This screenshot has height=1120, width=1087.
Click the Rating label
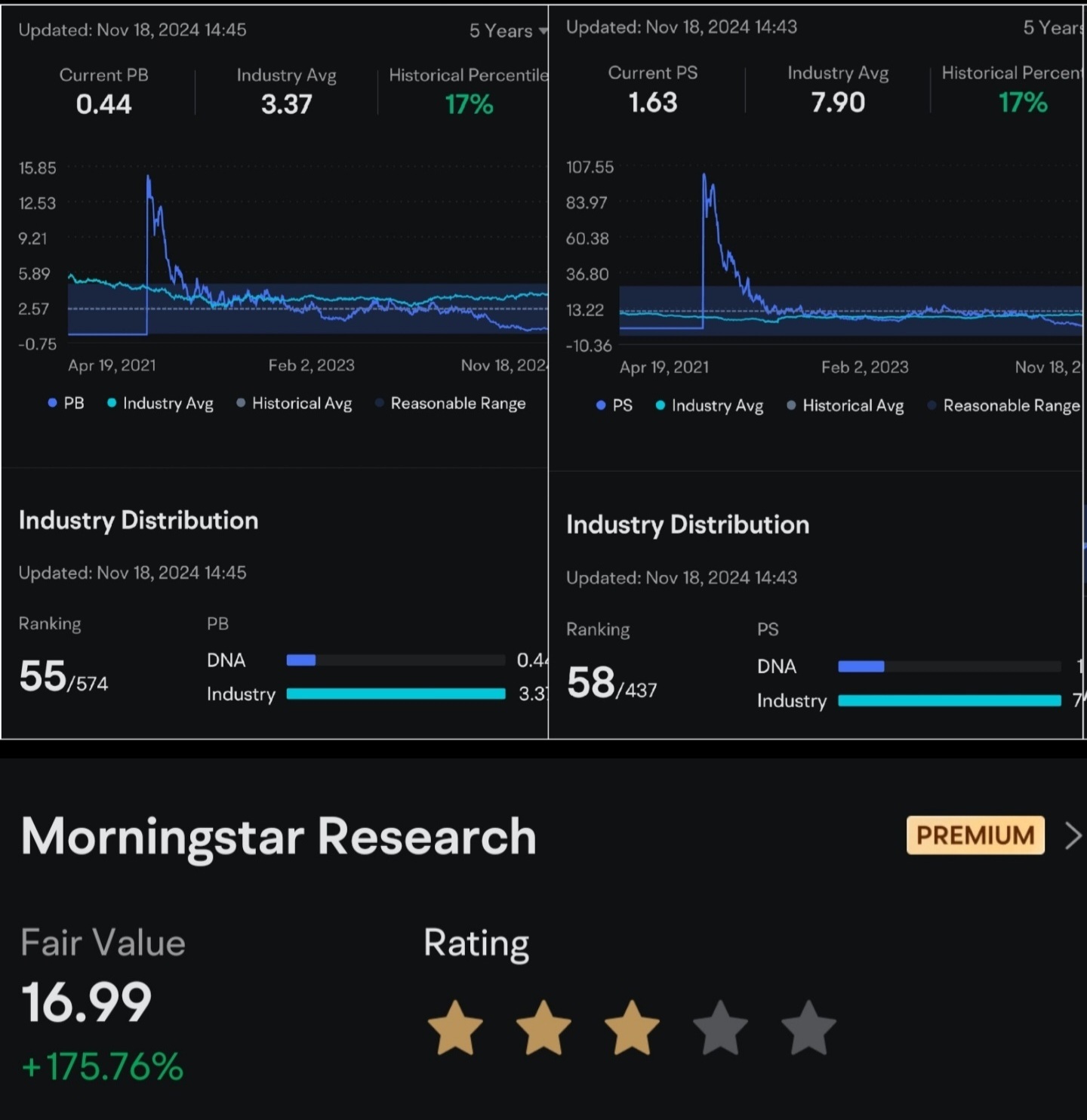point(476,943)
